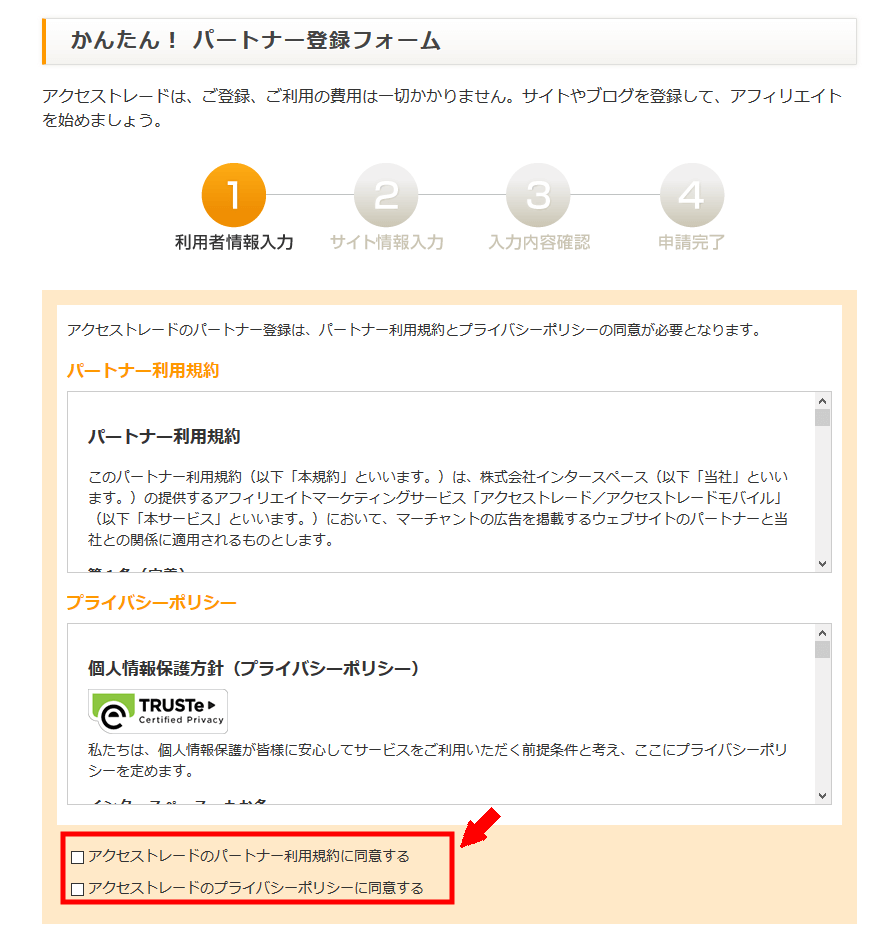Click the 利用者情報入力 step label

(234, 242)
